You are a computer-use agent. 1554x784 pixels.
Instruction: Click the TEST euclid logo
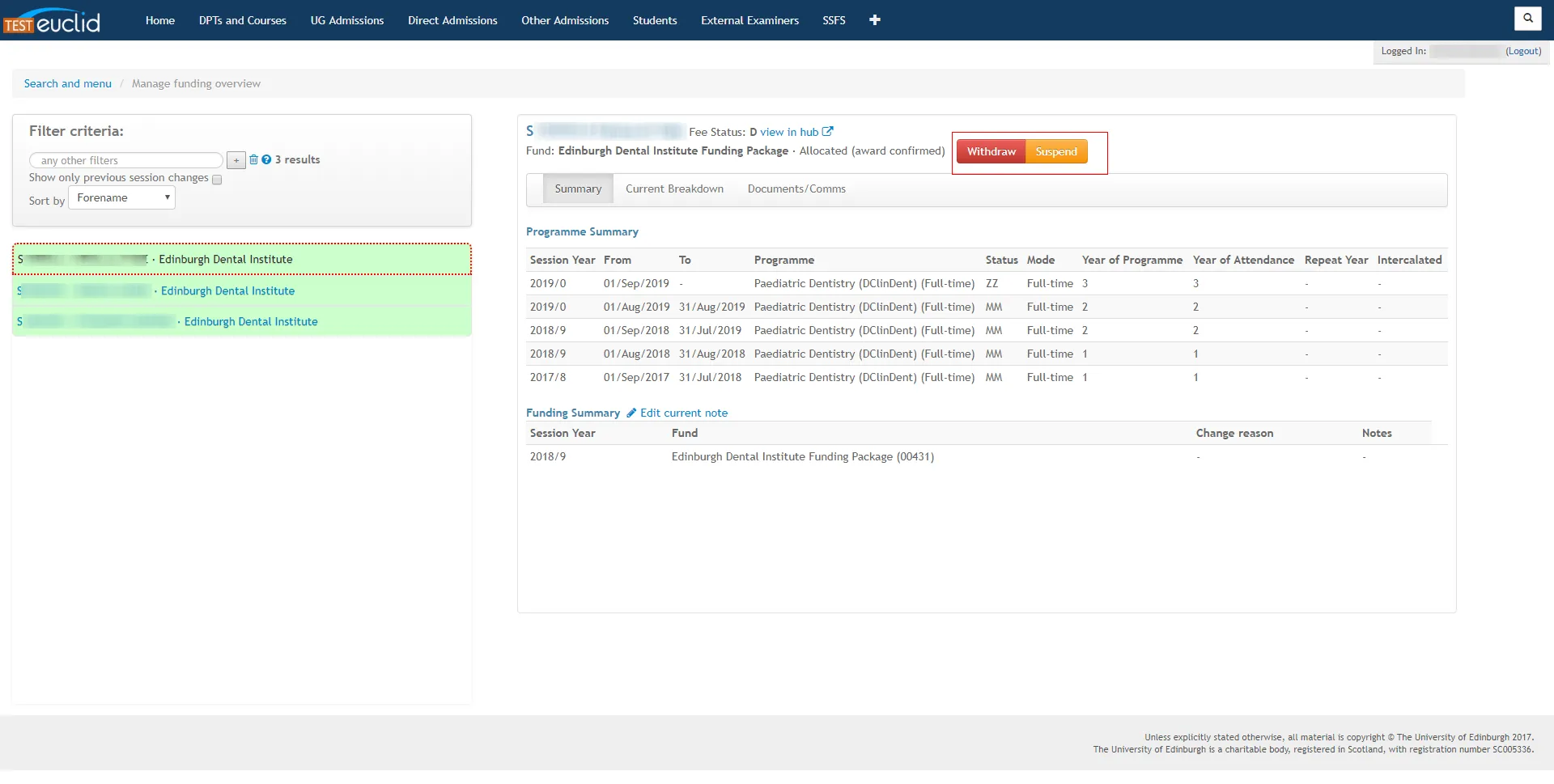pos(52,21)
